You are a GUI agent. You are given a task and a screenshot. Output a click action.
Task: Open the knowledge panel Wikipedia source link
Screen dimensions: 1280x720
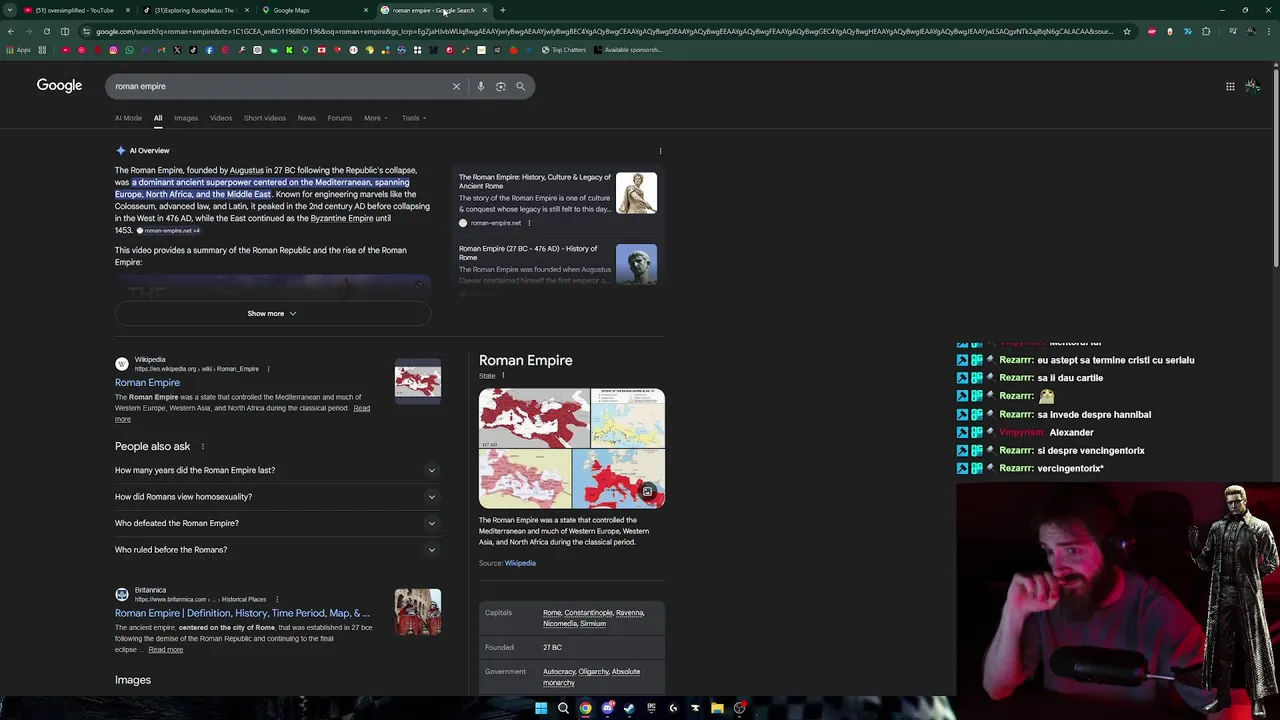[520, 563]
